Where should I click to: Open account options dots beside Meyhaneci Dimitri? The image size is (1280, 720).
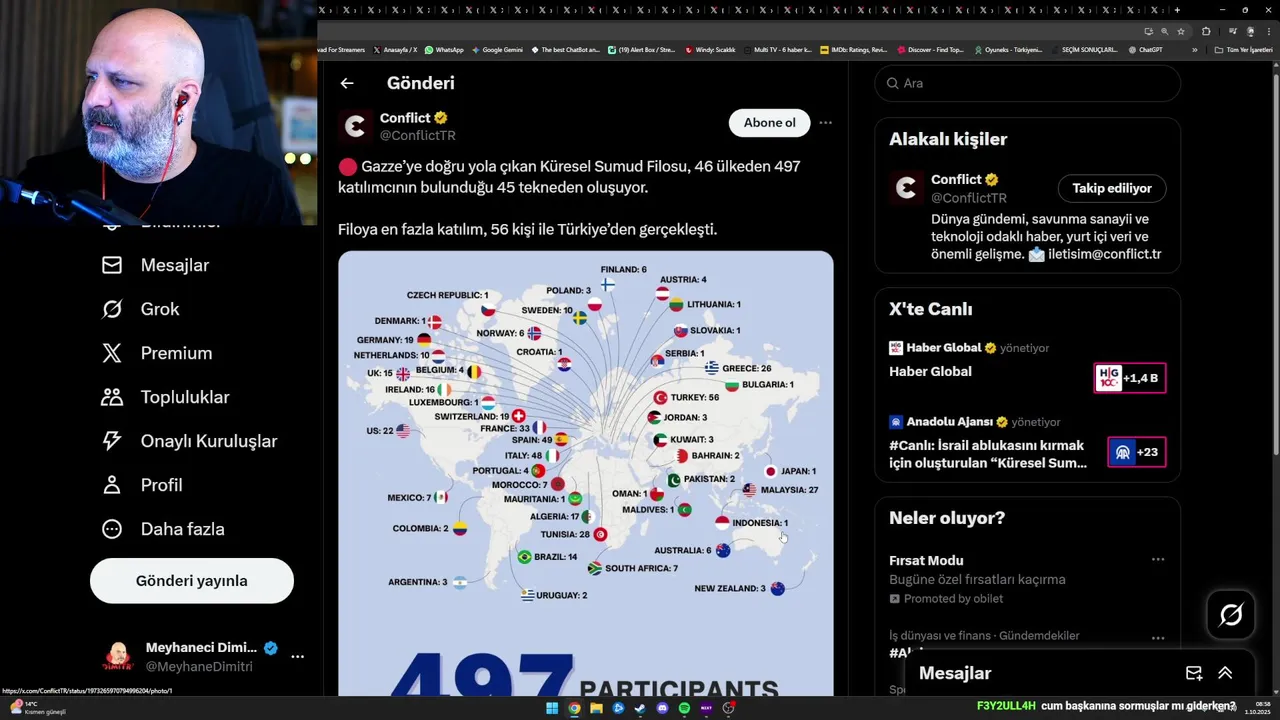tap(297, 657)
